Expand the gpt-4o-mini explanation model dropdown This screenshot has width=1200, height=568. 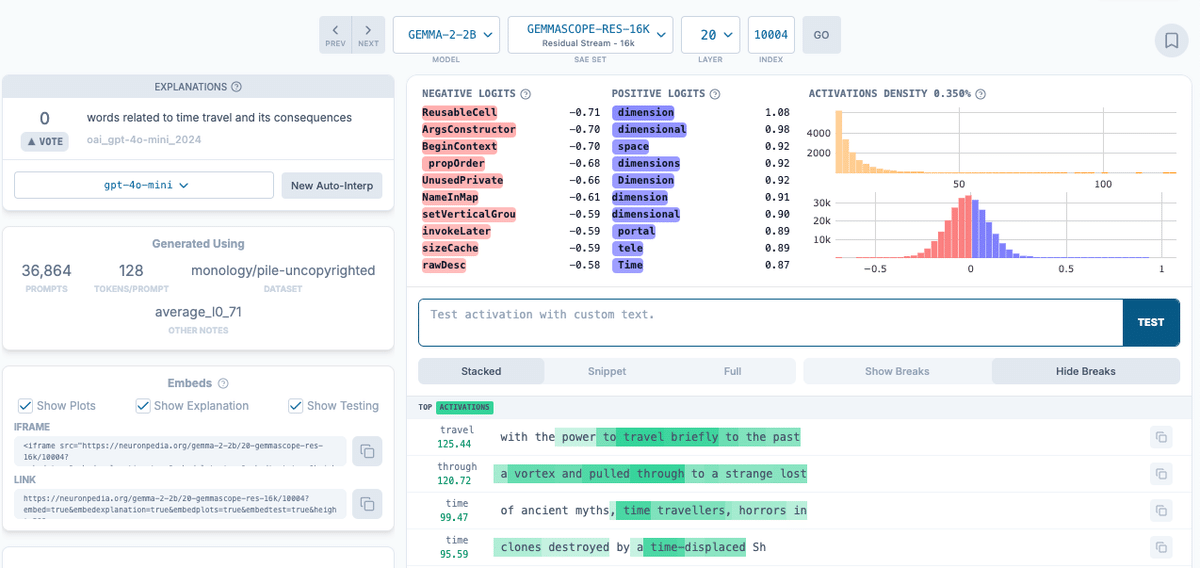tap(143, 185)
